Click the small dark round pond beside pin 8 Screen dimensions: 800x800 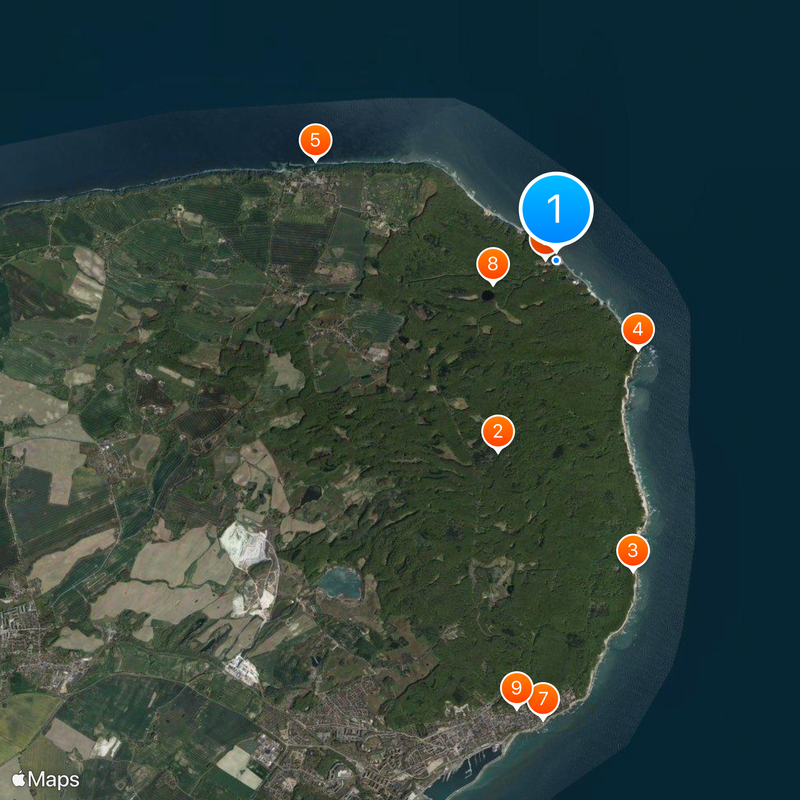pos(488,295)
